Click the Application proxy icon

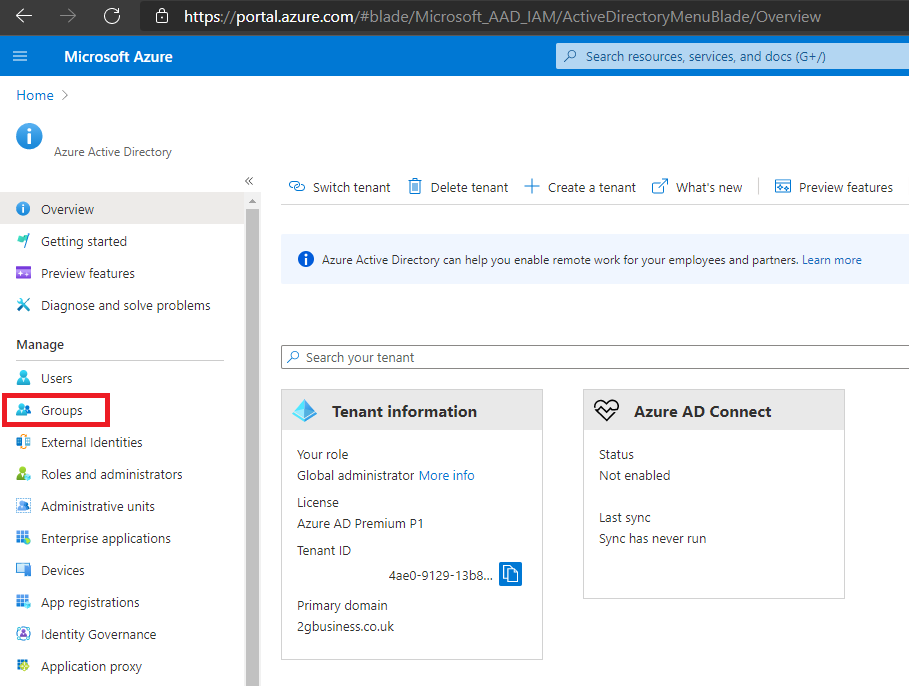23,665
